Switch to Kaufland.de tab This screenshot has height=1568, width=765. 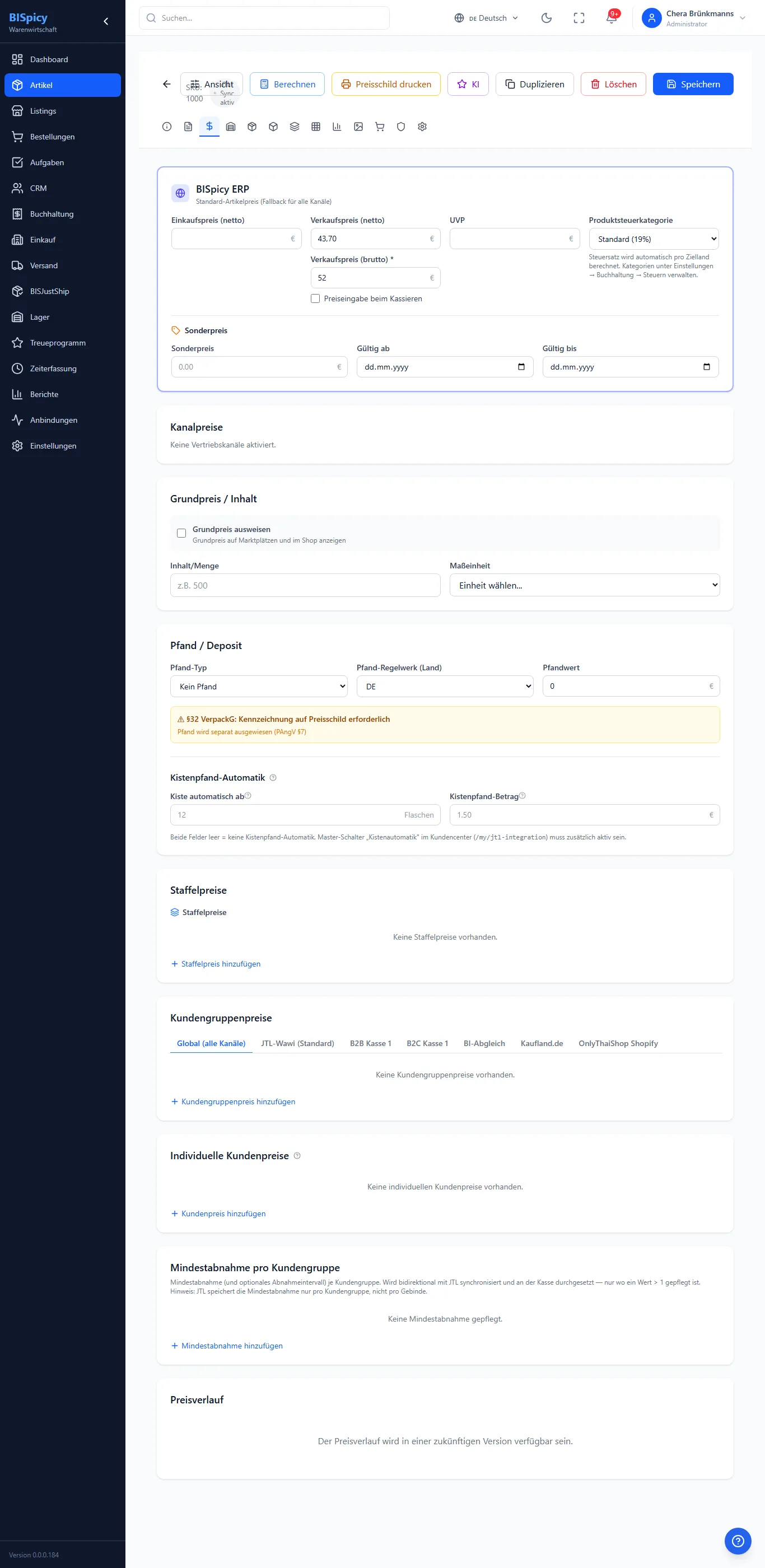[x=542, y=1043]
